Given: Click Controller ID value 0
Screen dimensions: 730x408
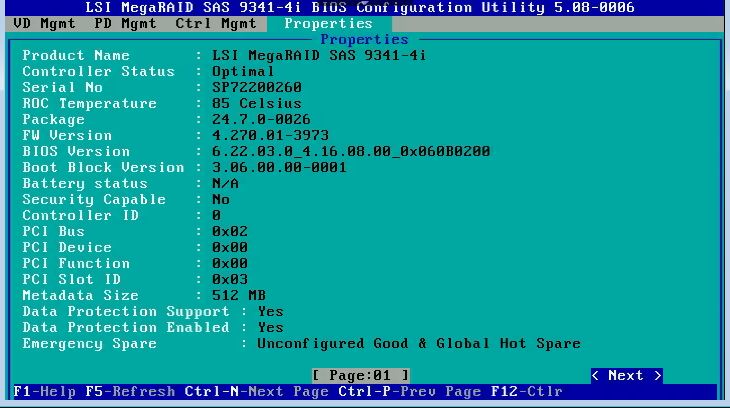Looking at the screenshot, I should point(216,215).
